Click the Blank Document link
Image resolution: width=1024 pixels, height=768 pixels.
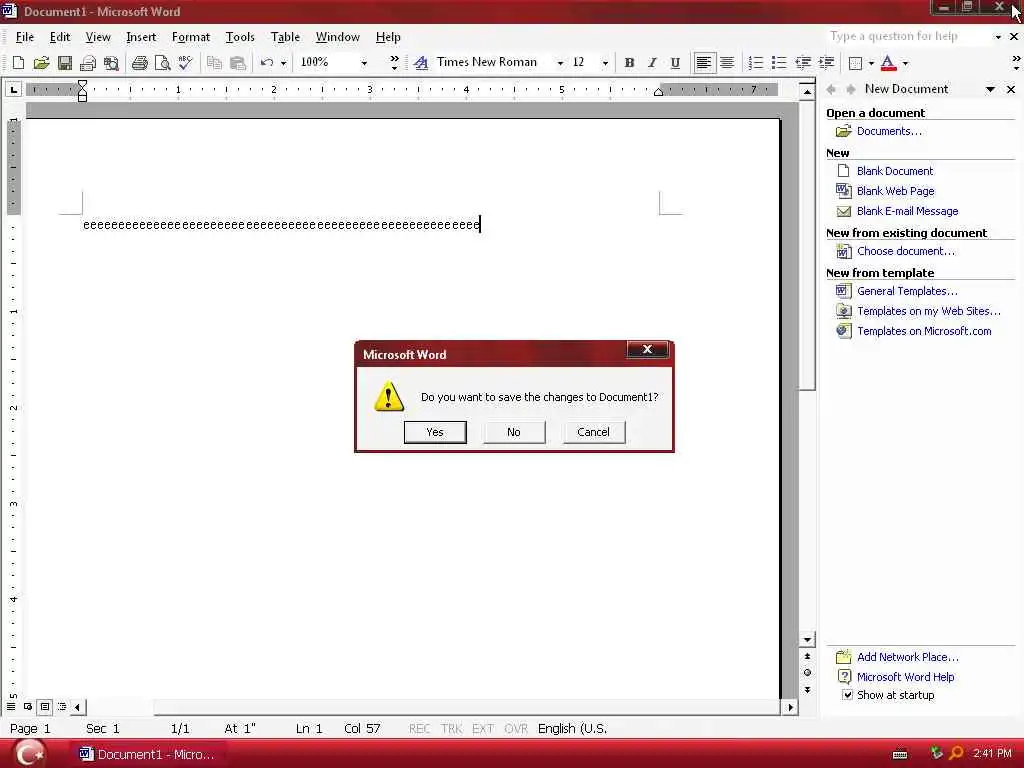point(895,171)
